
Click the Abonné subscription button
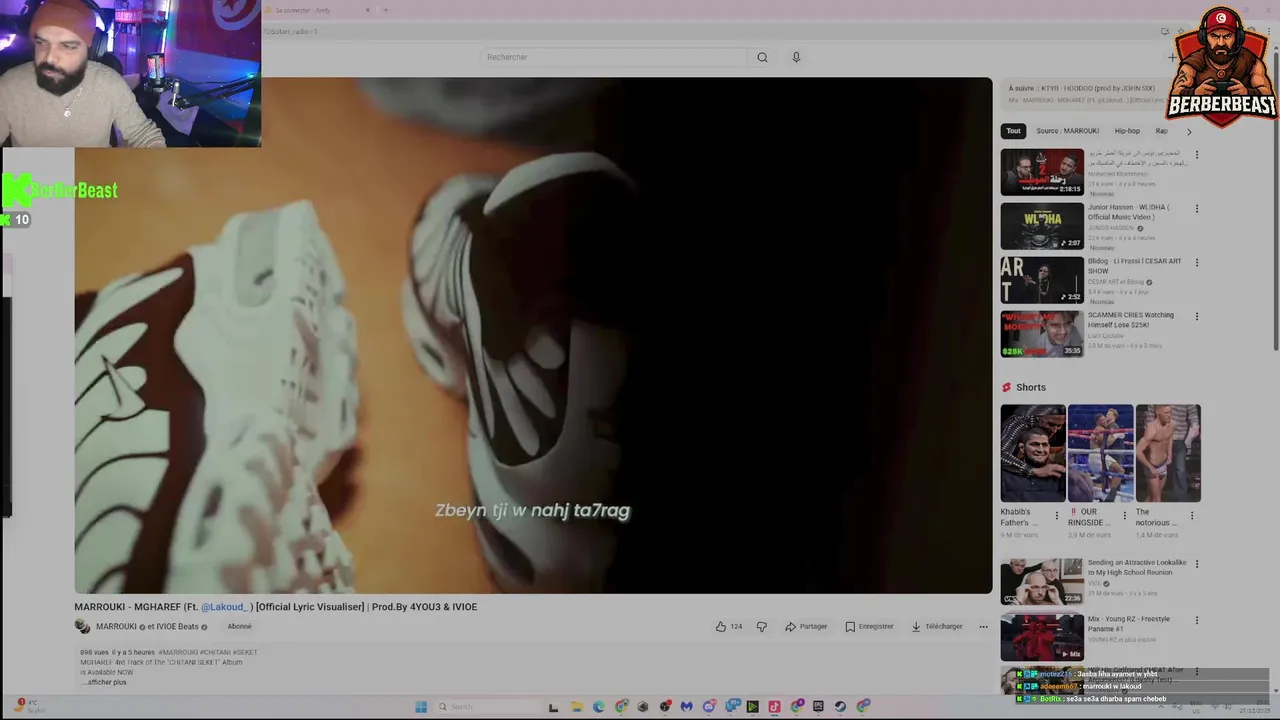tap(239, 626)
